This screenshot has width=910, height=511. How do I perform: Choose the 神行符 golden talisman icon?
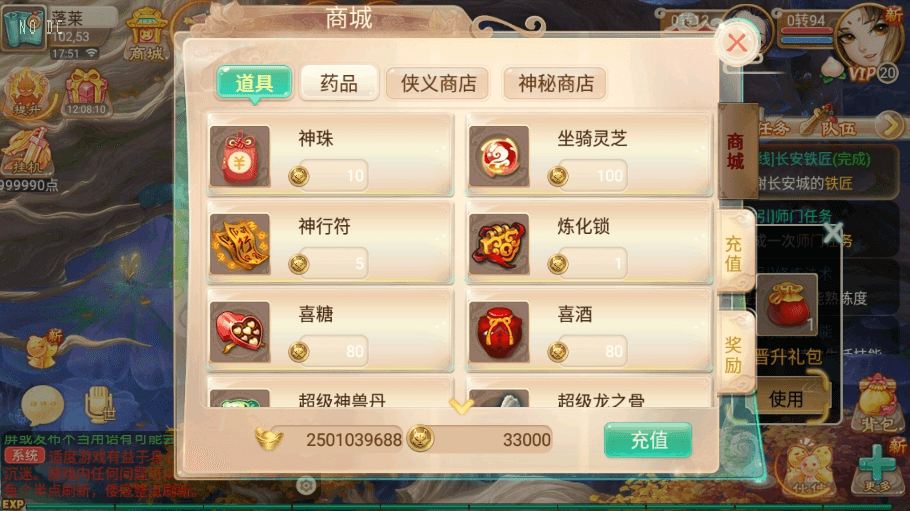pyautogui.click(x=240, y=244)
